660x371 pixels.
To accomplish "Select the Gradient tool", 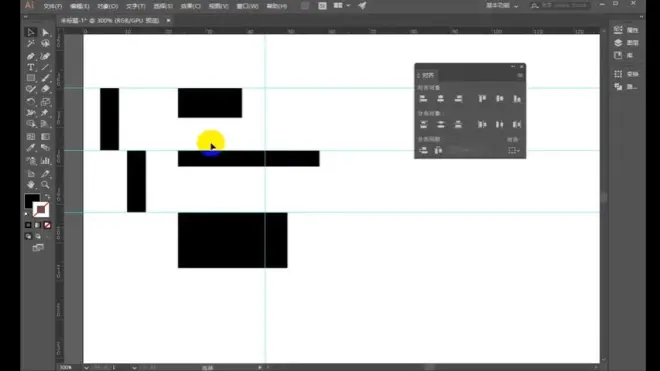I will tap(45, 136).
